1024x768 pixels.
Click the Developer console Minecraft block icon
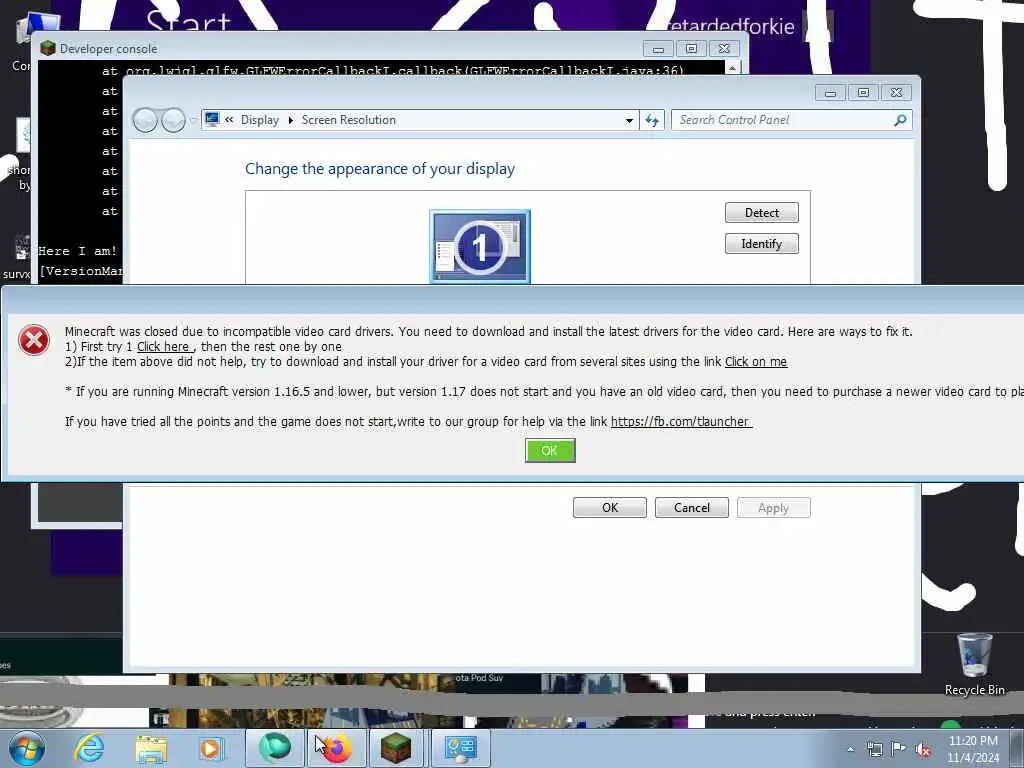(48, 48)
